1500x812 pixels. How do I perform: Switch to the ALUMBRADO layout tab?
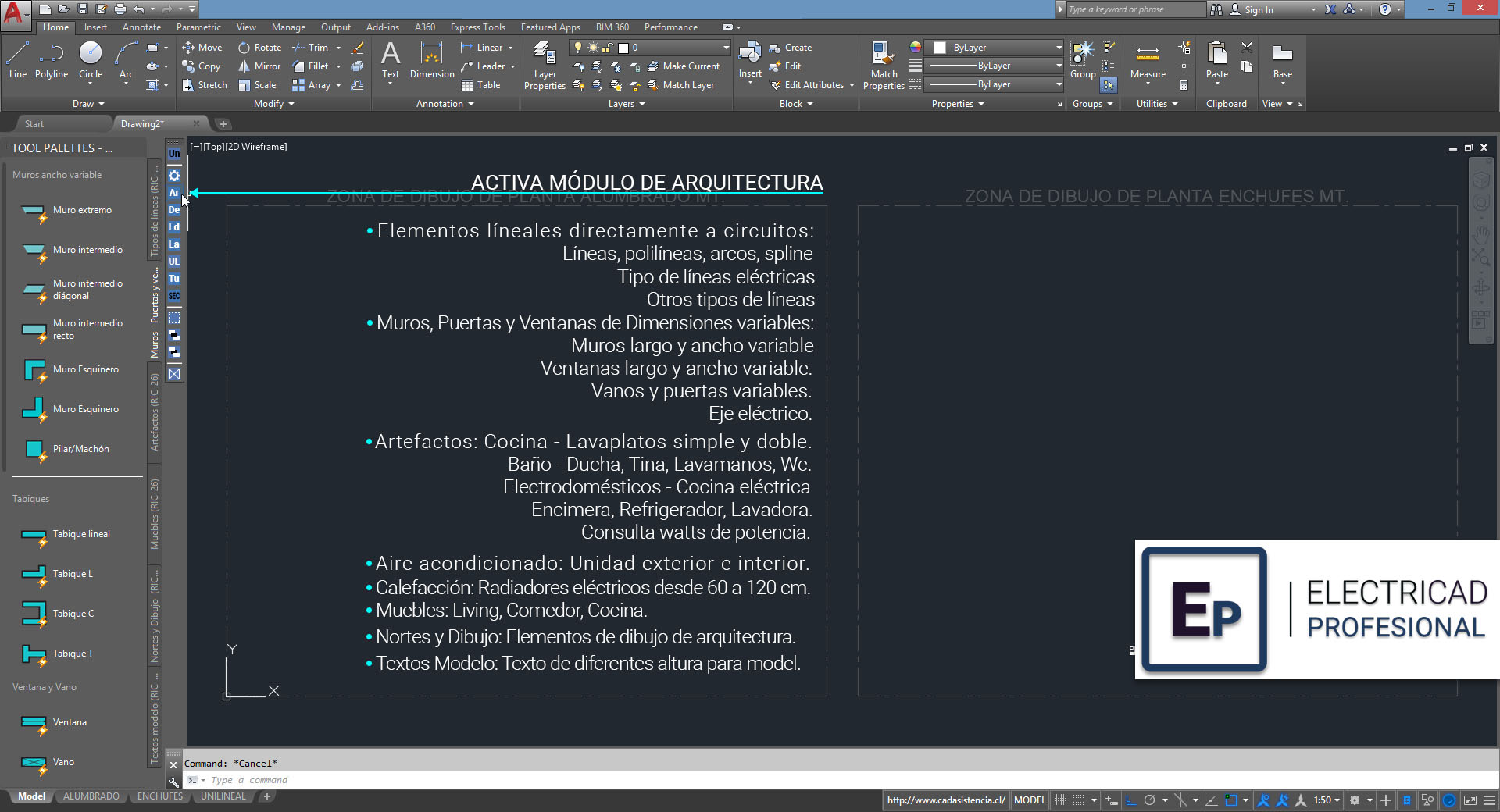click(91, 797)
